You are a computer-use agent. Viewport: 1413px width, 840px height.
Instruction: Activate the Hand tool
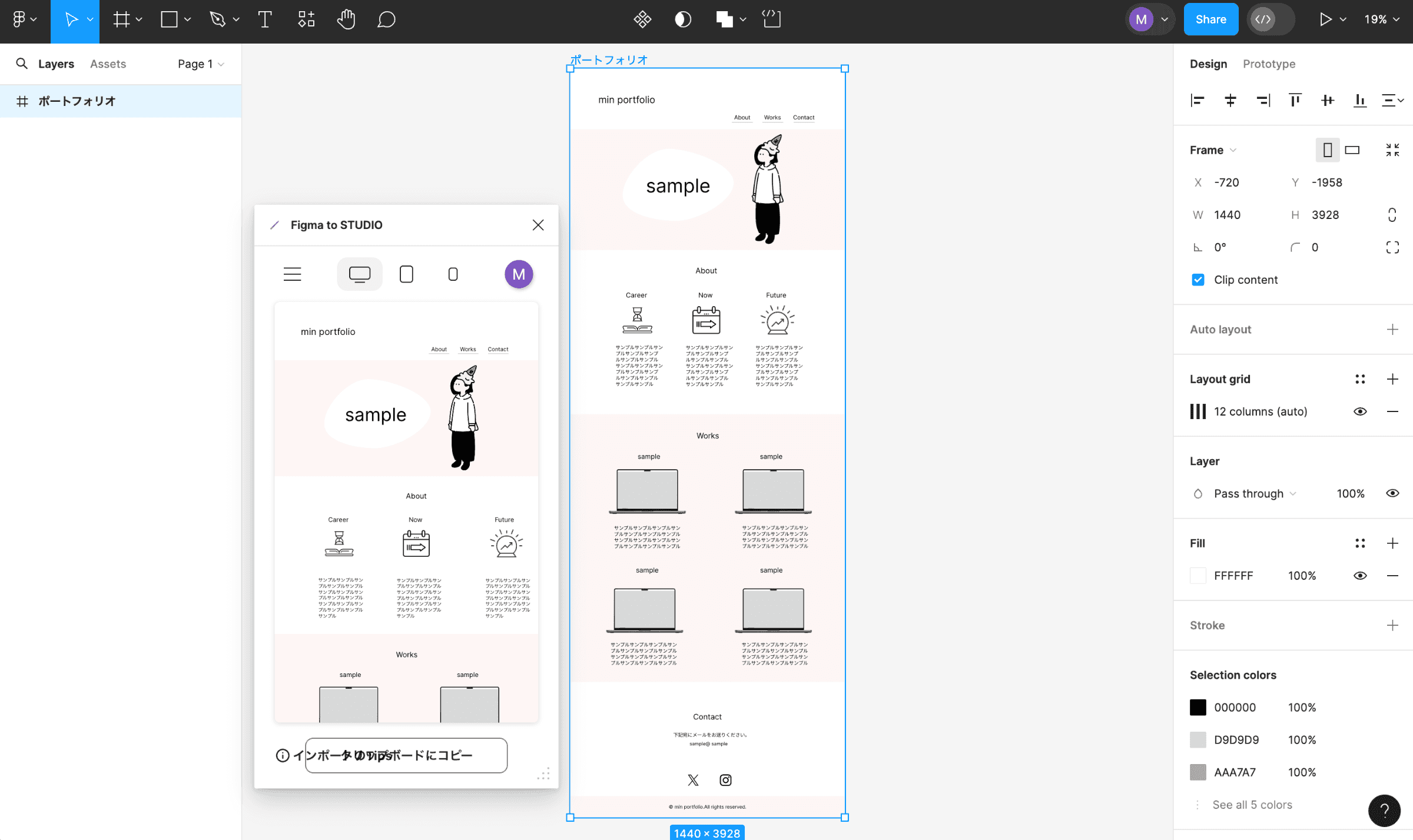346,19
